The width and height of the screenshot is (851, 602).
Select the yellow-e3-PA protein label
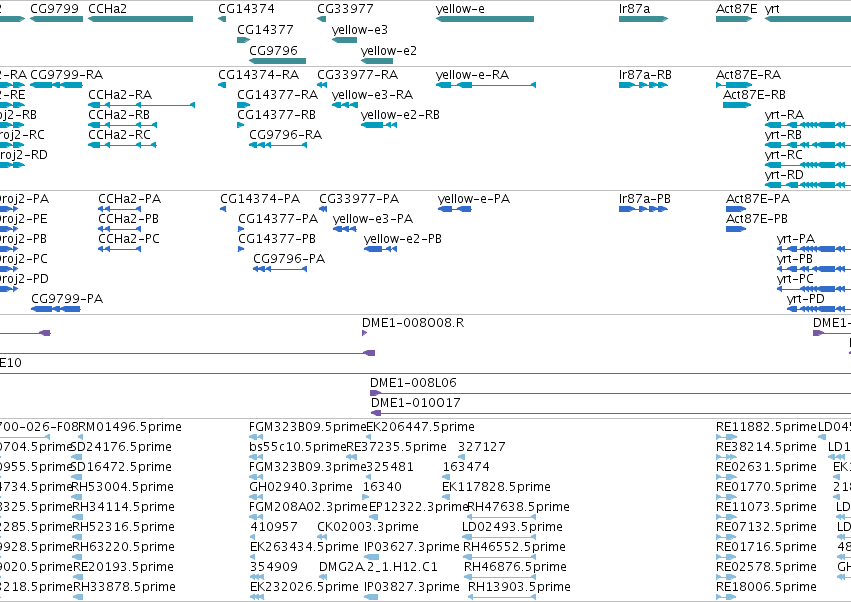coord(373,219)
